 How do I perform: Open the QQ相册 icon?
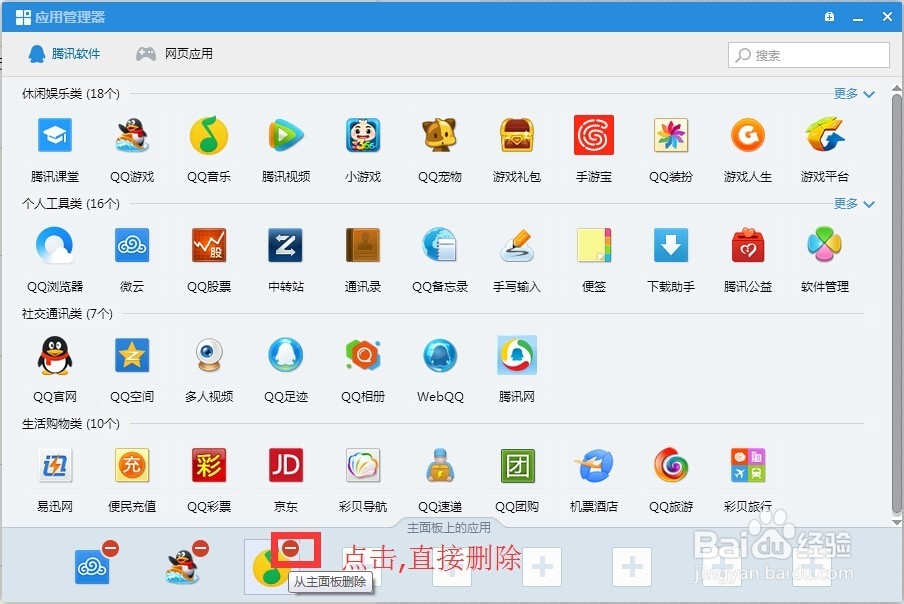(363, 356)
